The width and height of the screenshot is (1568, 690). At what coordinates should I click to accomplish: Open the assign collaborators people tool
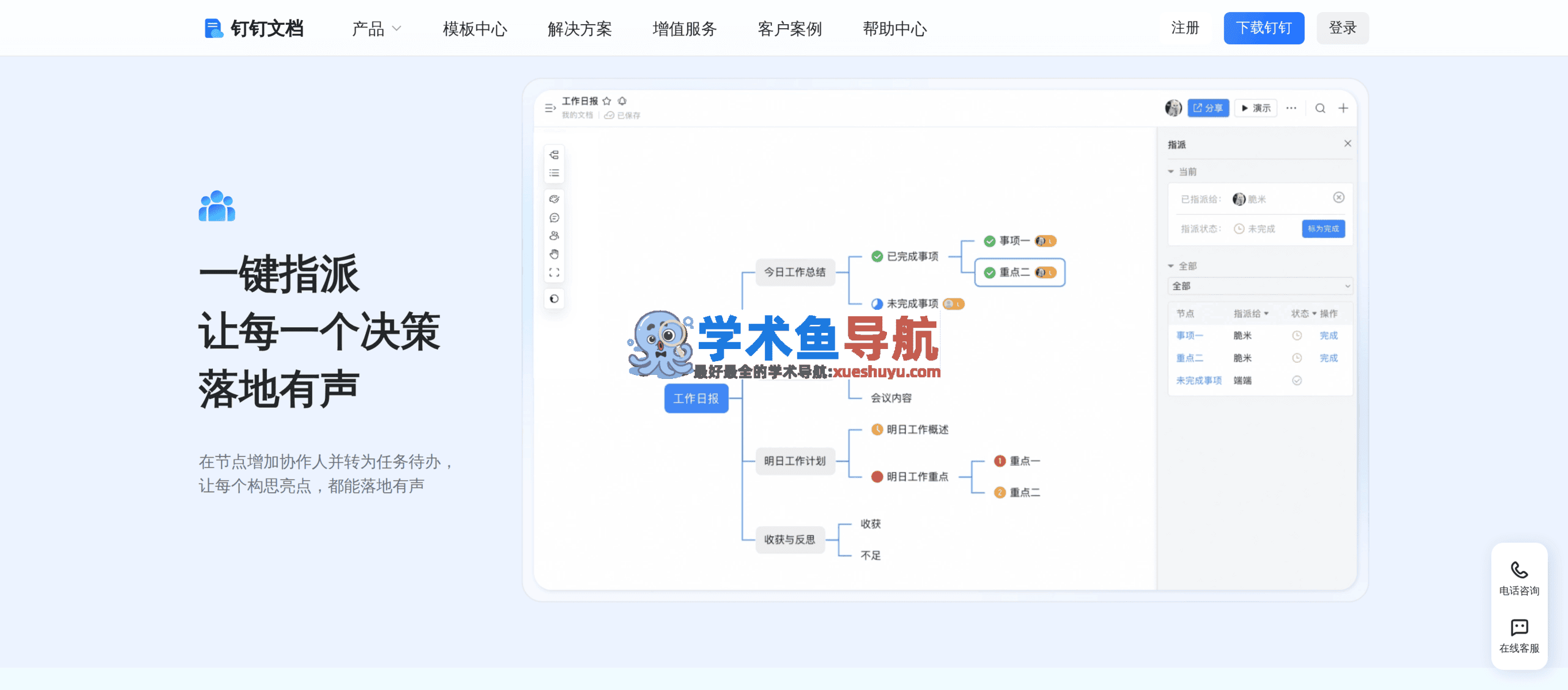554,236
